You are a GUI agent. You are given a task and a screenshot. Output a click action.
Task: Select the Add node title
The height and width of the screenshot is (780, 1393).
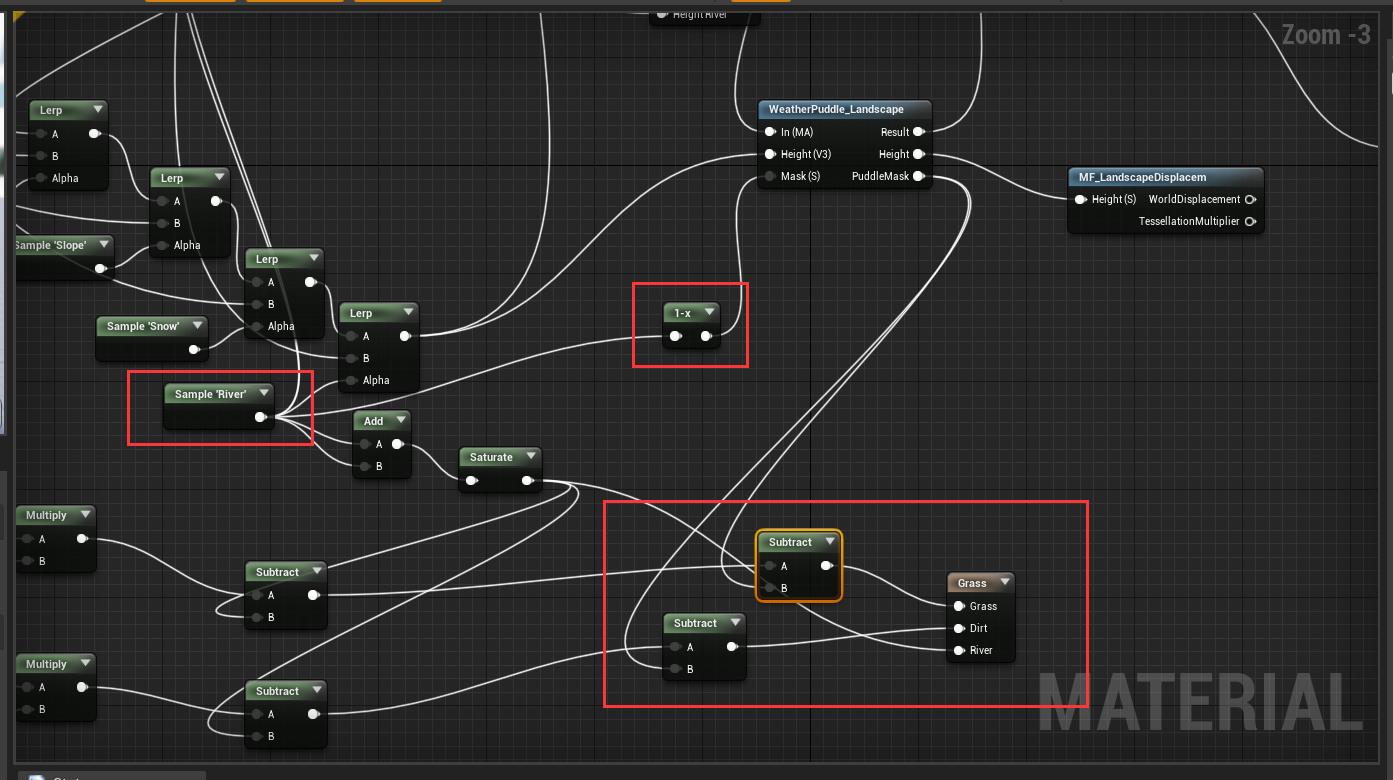(x=373, y=421)
